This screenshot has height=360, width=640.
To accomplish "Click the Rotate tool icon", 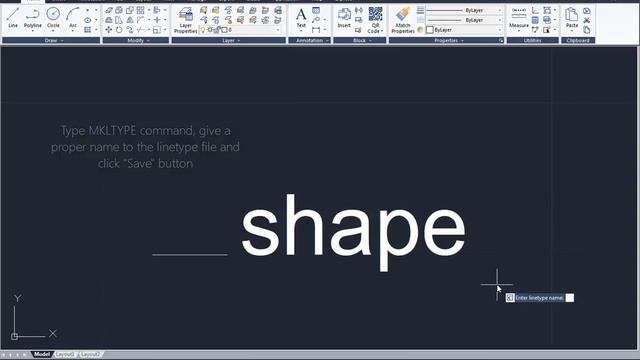I will (119, 30).
